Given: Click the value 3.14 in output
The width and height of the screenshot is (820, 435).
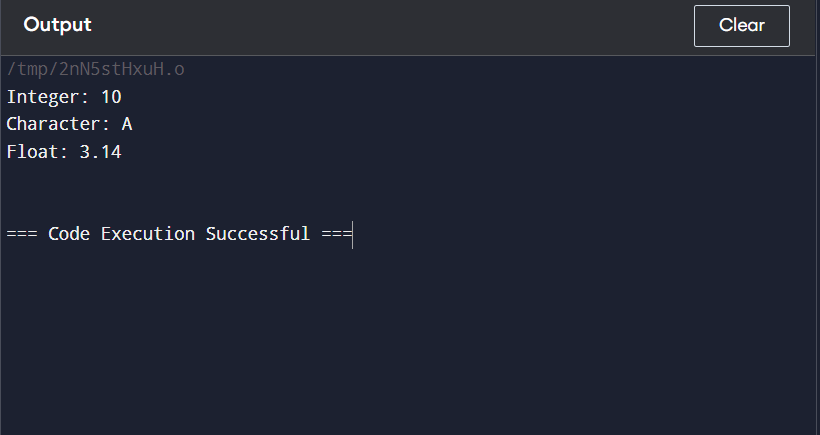Looking at the screenshot, I should pos(100,152).
